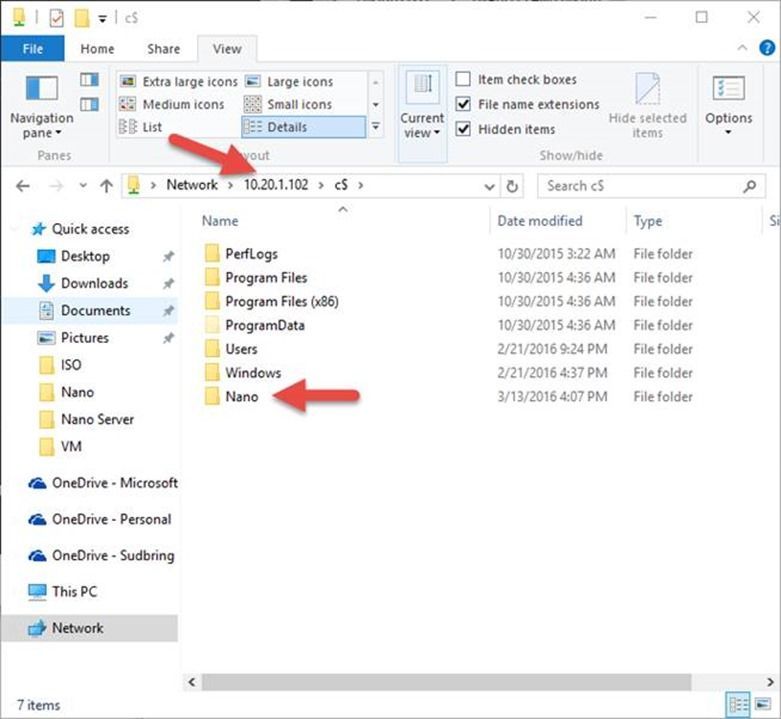Toggle the Preview pane icon
This screenshot has height=719, width=781.
(x=89, y=79)
